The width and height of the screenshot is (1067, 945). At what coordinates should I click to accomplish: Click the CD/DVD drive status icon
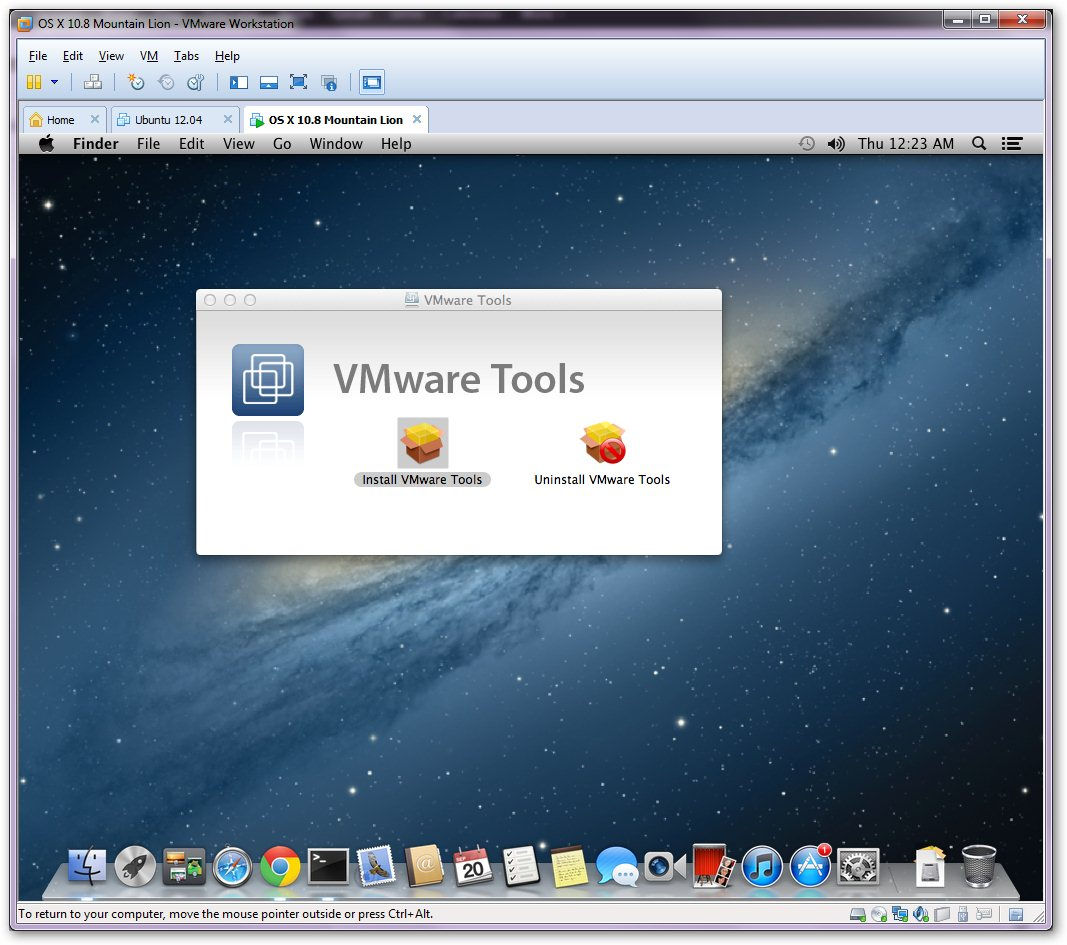[x=879, y=914]
